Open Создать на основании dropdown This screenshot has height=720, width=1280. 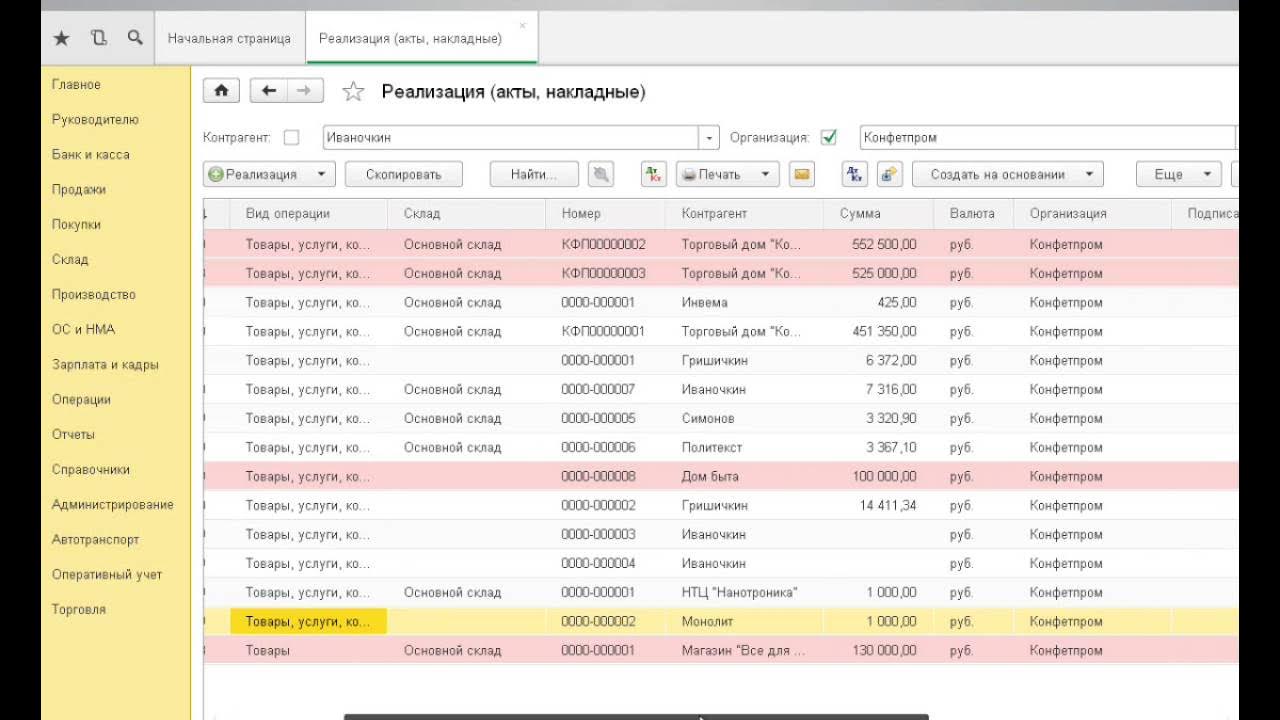(1008, 174)
